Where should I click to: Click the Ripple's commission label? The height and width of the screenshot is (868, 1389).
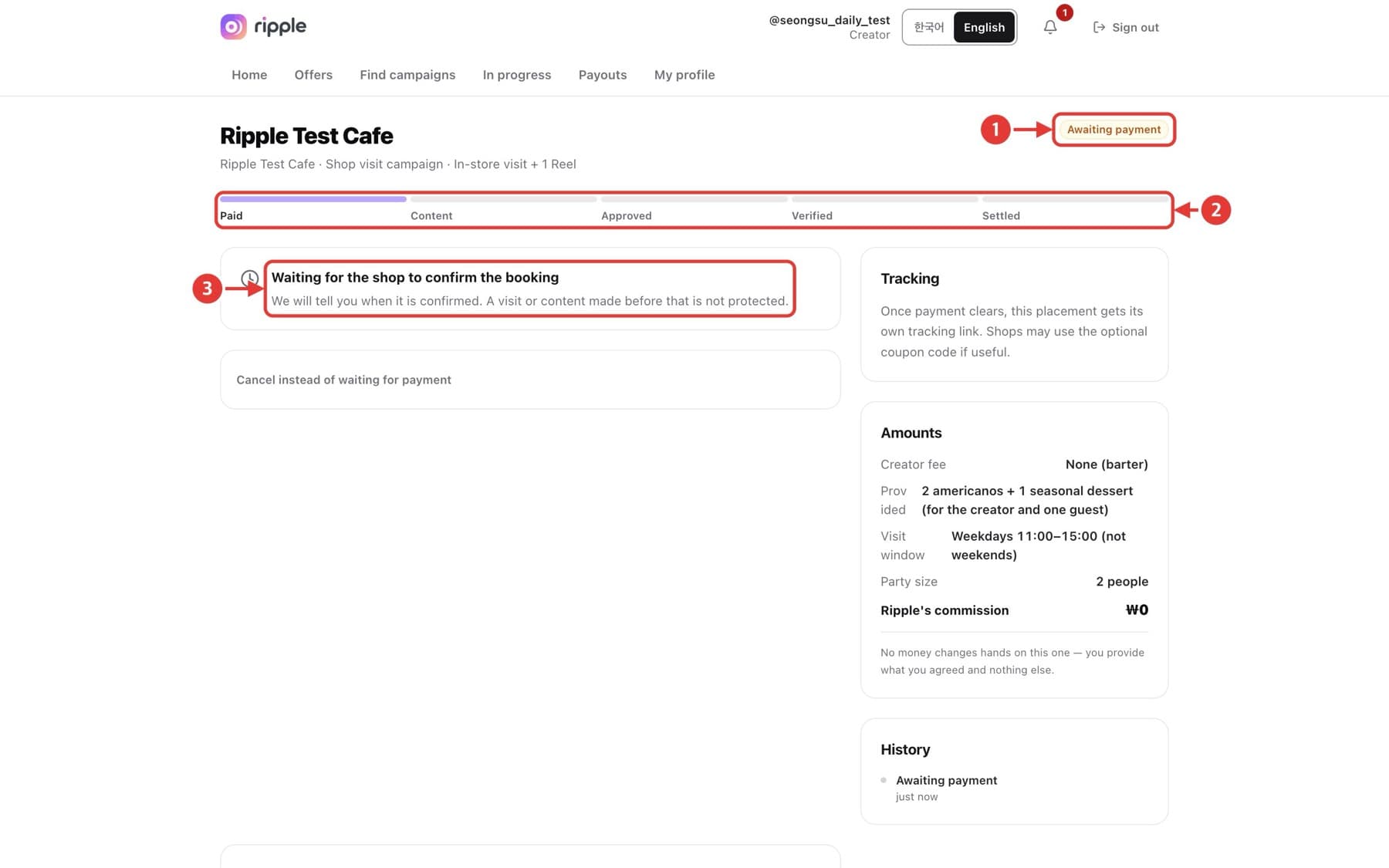click(x=945, y=610)
